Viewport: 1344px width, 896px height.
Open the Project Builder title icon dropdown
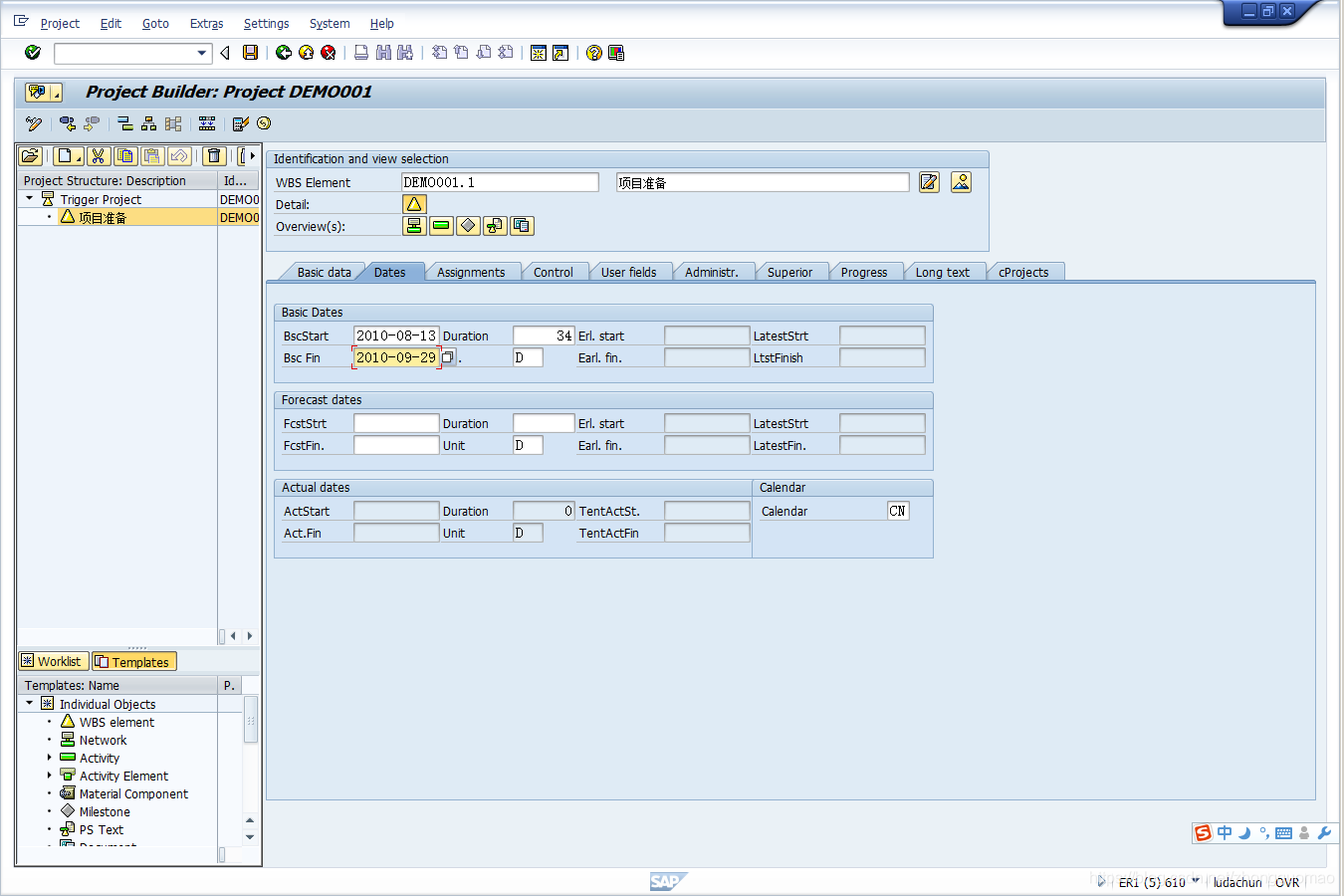(44, 92)
